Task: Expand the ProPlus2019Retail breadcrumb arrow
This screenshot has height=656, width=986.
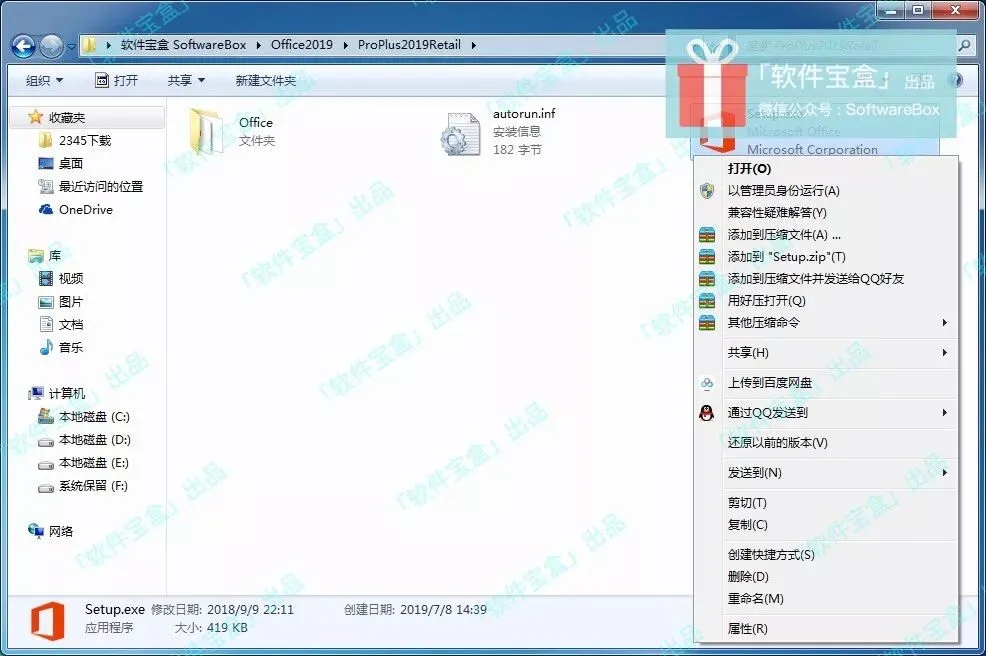Action: 474,45
